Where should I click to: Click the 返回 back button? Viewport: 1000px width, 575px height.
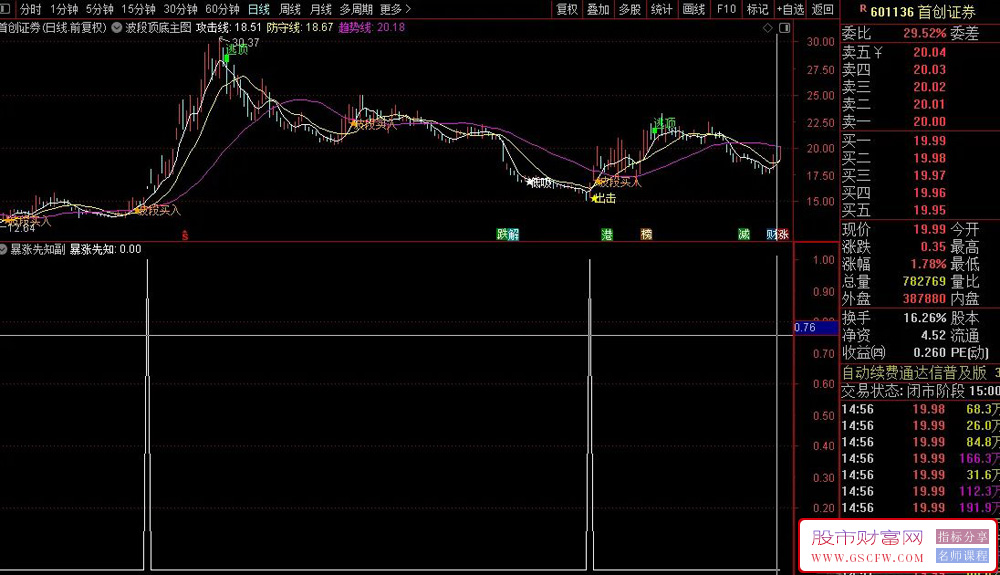(823, 10)
